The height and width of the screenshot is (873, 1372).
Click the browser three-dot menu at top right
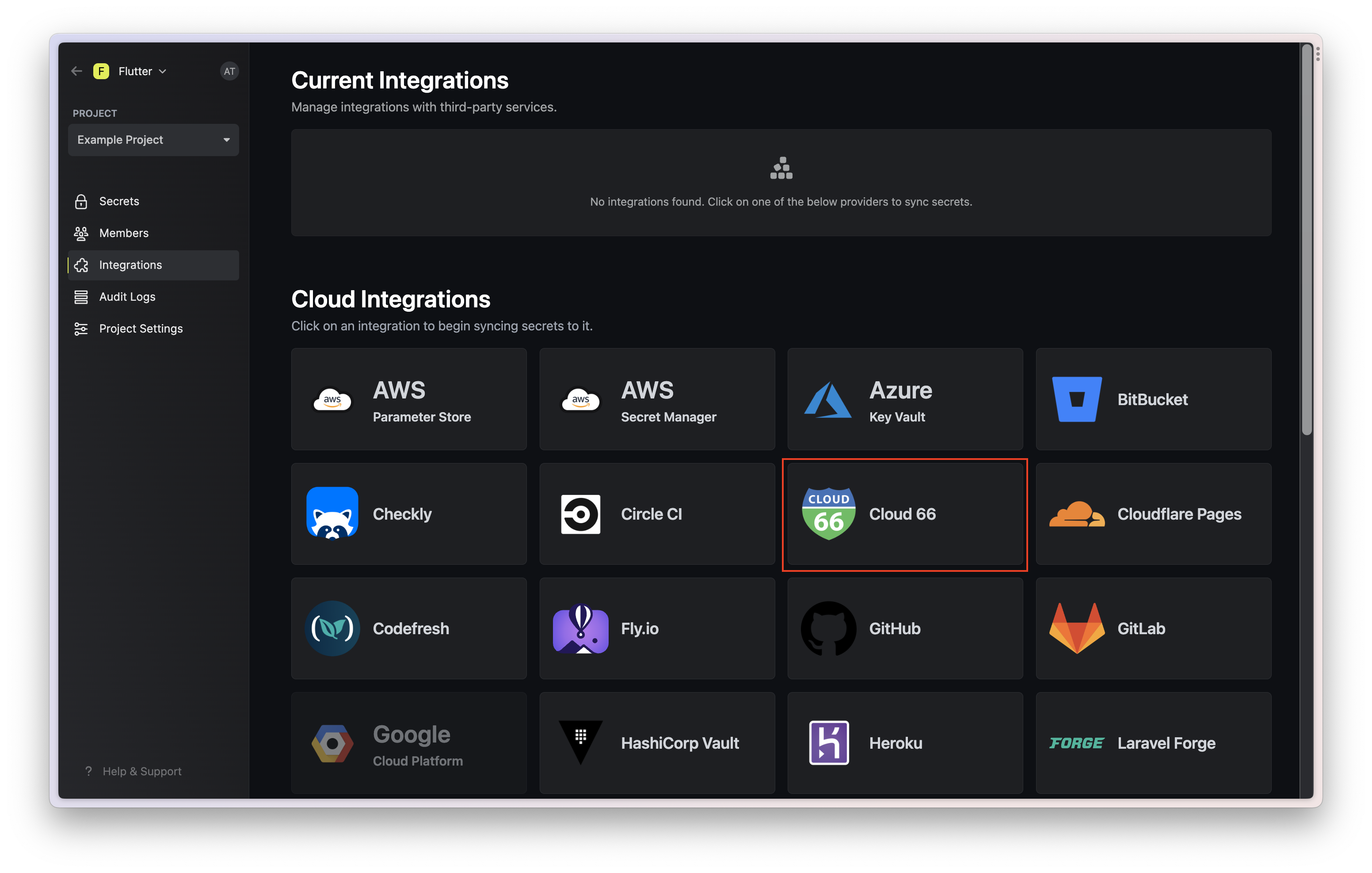click(x=1318, y=54)
